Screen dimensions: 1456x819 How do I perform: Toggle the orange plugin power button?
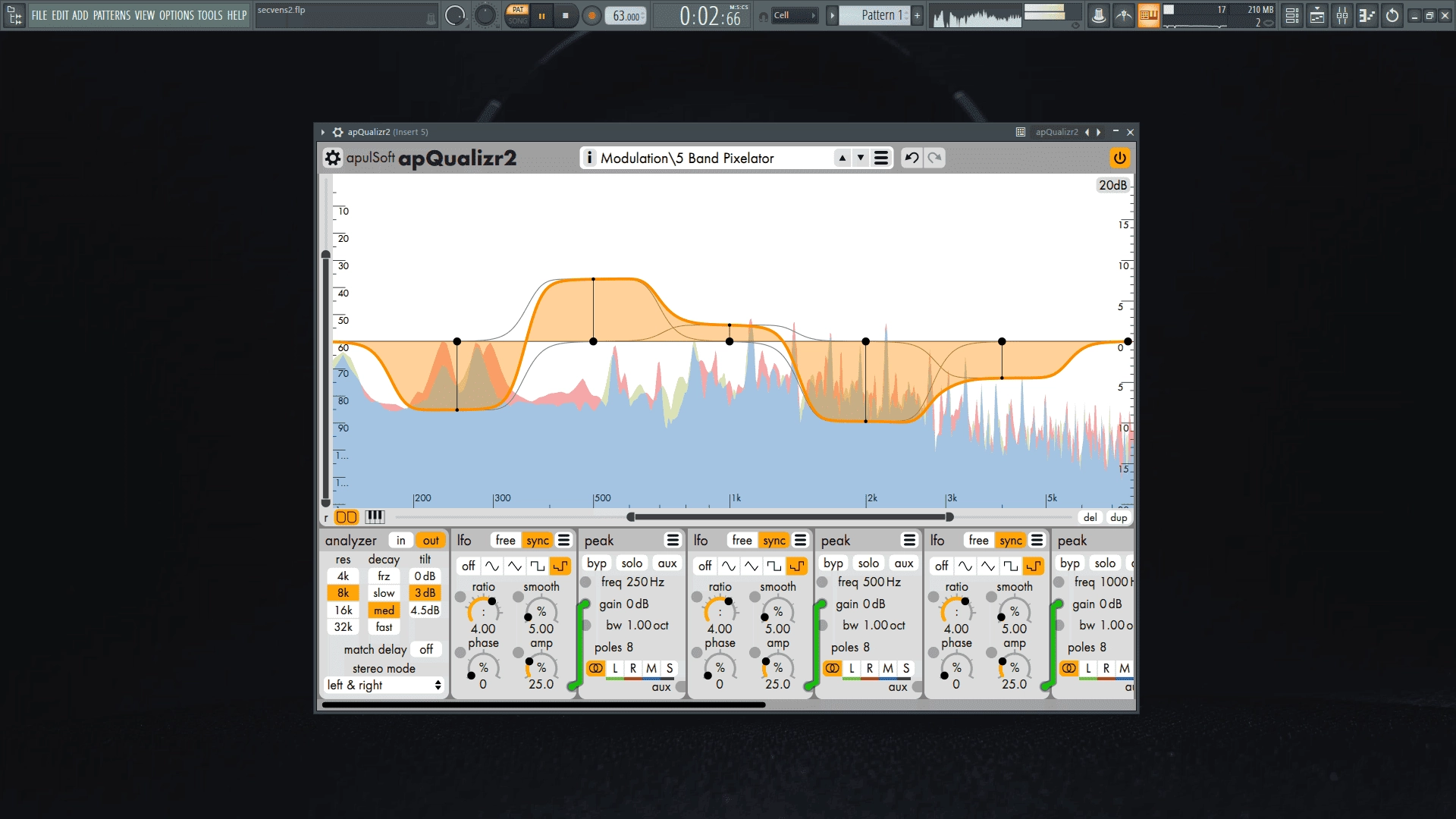pos(1119,158)
